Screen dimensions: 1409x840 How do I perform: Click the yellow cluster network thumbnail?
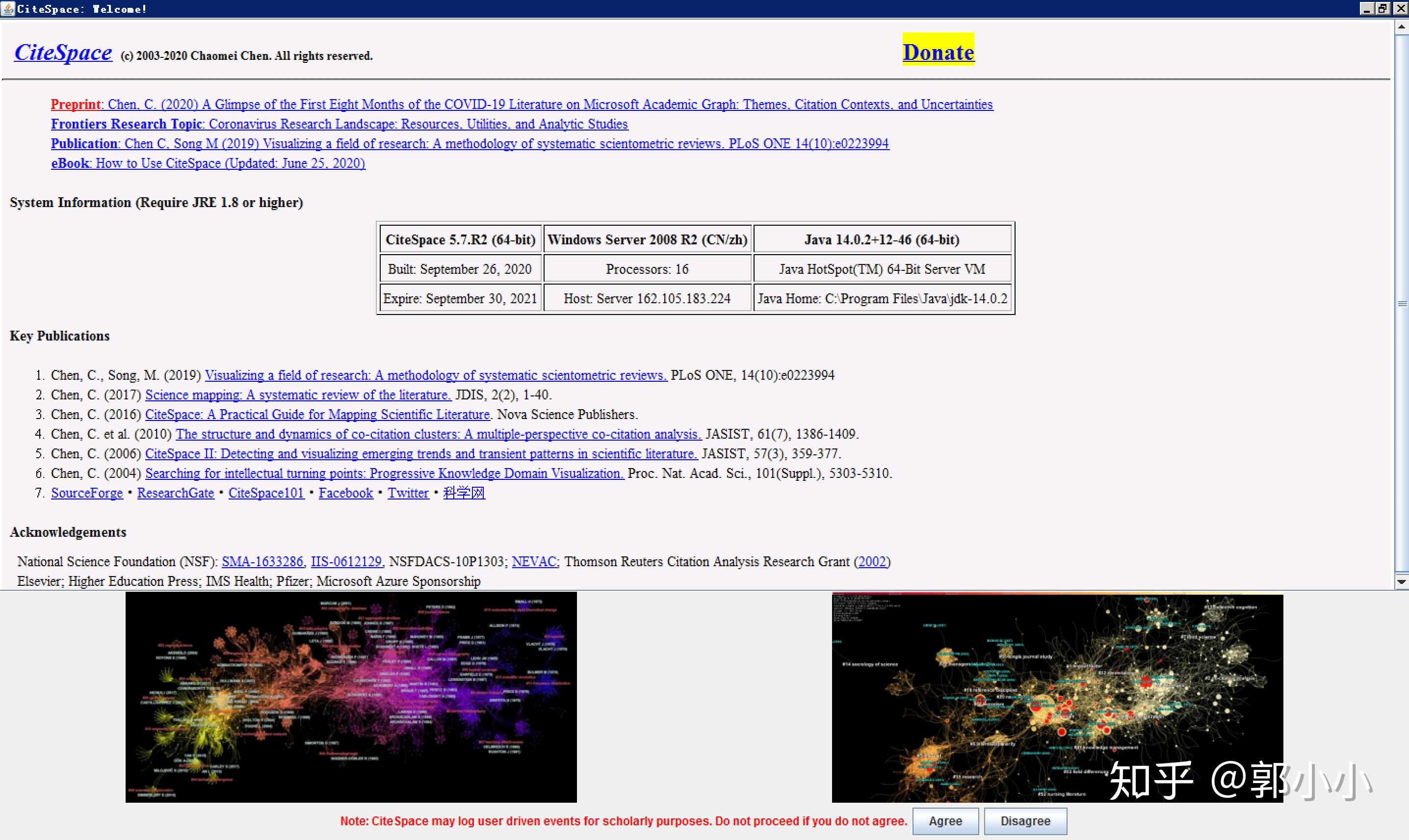click(1057, 697)
